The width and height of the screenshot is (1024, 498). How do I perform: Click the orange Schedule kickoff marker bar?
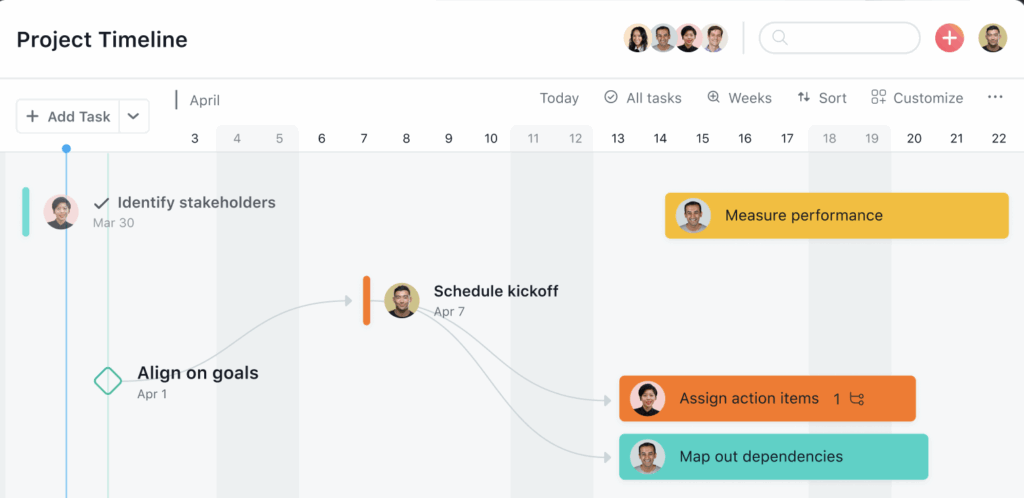coord(366,300)
